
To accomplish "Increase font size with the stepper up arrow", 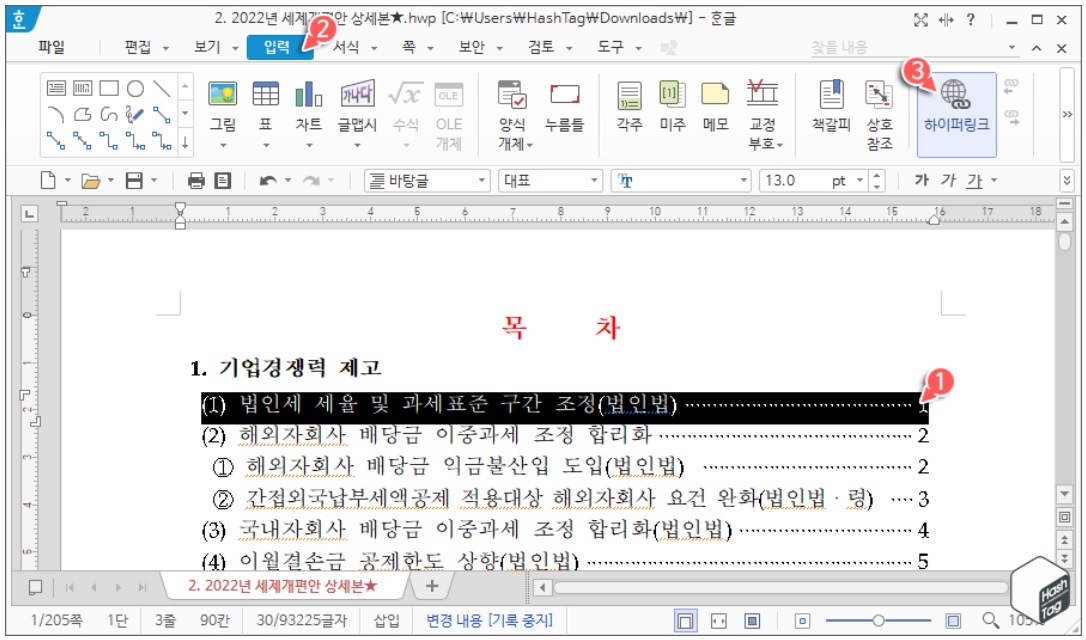I will tap(878, 176).
